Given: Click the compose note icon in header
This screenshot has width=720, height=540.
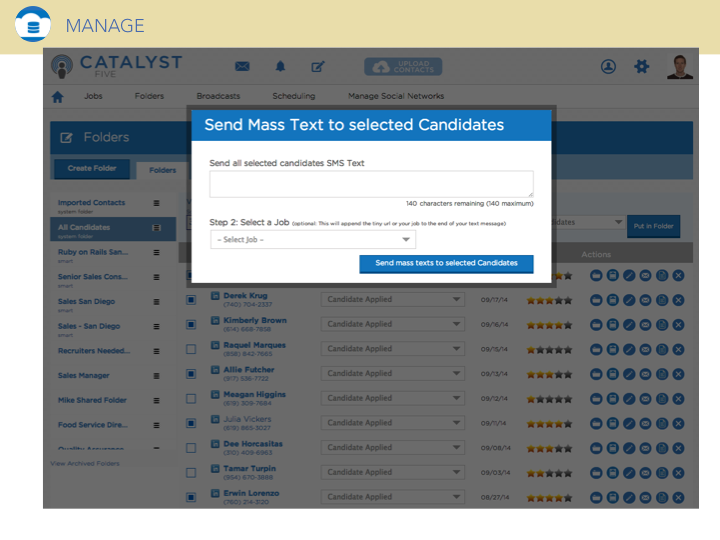Looking at the screenshot, I should click(318, 67).
